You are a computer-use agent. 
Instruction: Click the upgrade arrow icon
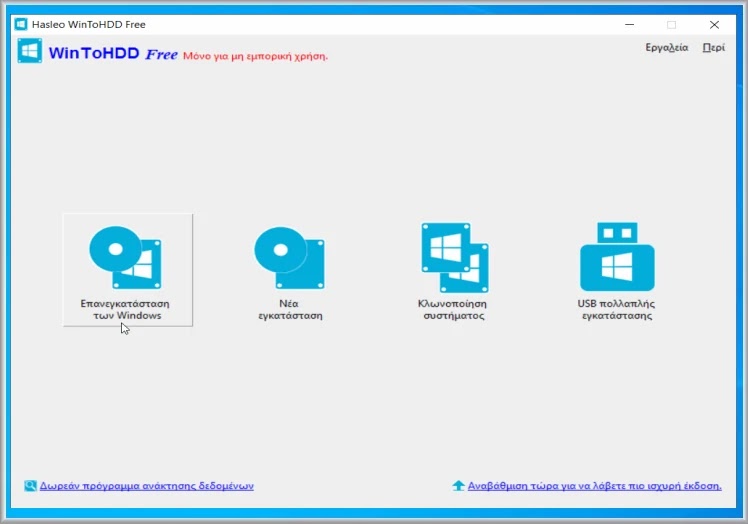[x=458, y=486]
